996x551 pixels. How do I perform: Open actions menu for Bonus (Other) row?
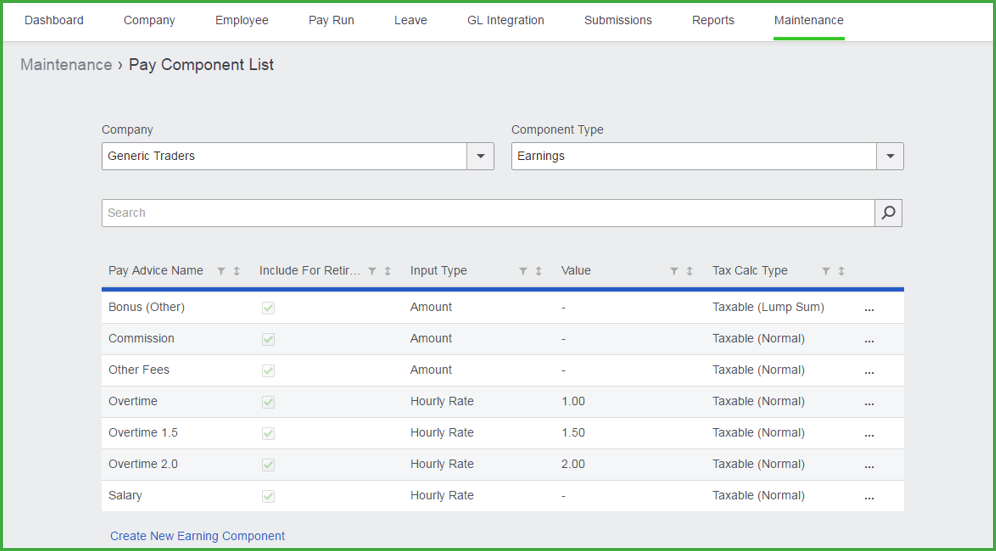pyautogui.click(x=869, y=309)
